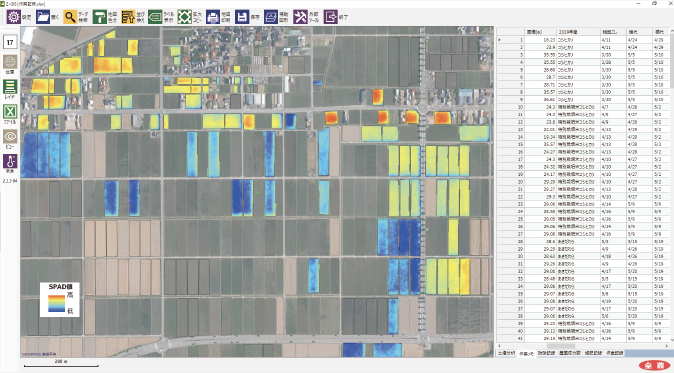The width and height of the screenshot is (674, 373).
Task: Toggle the view eye icon
Action: point(10,137)
